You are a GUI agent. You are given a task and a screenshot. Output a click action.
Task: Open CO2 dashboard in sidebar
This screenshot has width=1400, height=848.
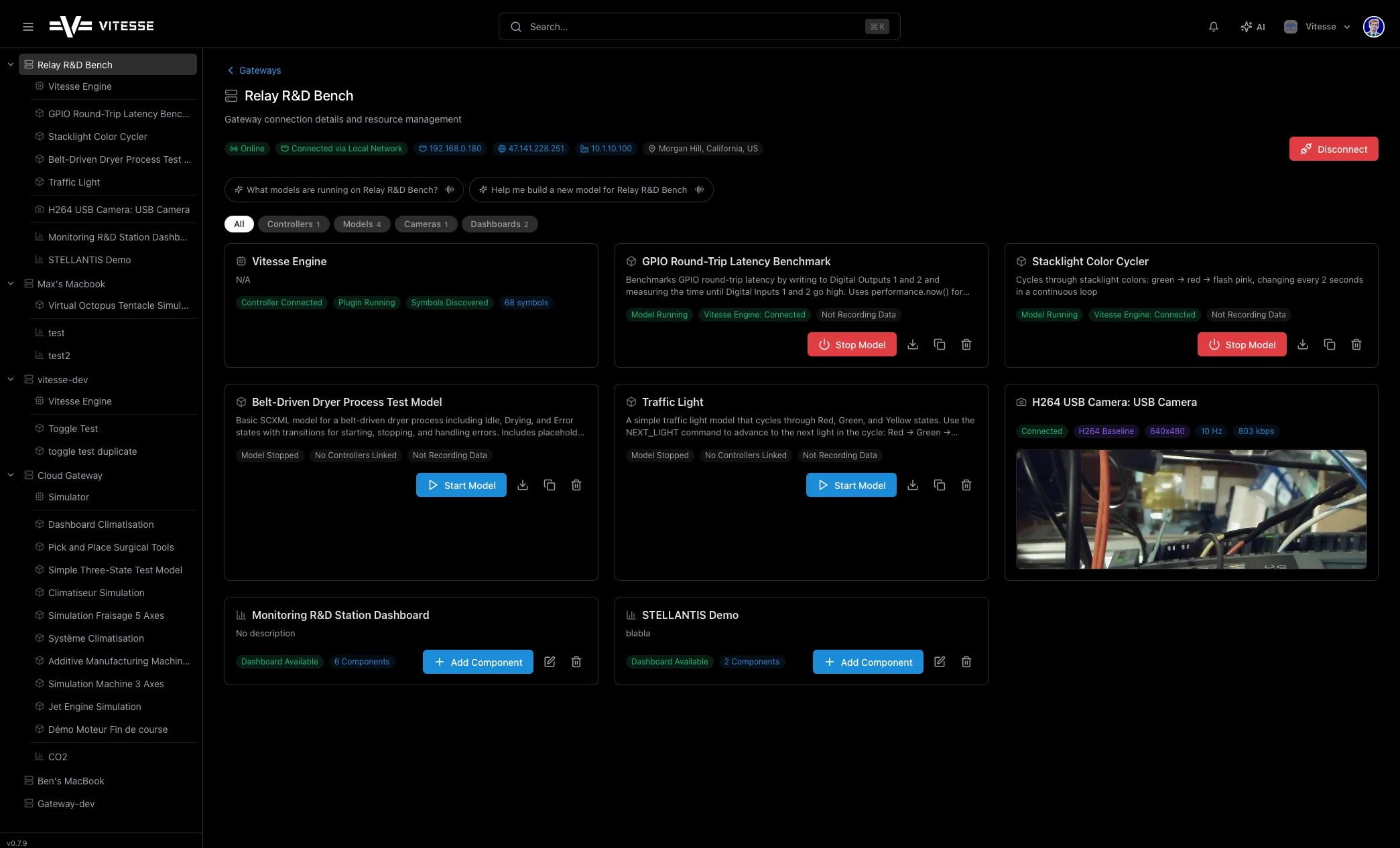[114, 757]
